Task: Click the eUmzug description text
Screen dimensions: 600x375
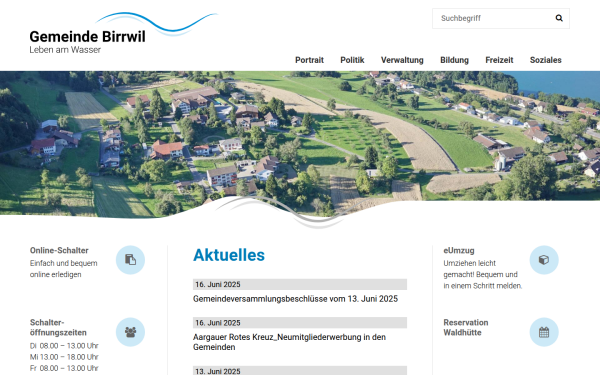Action: [483, 274]
